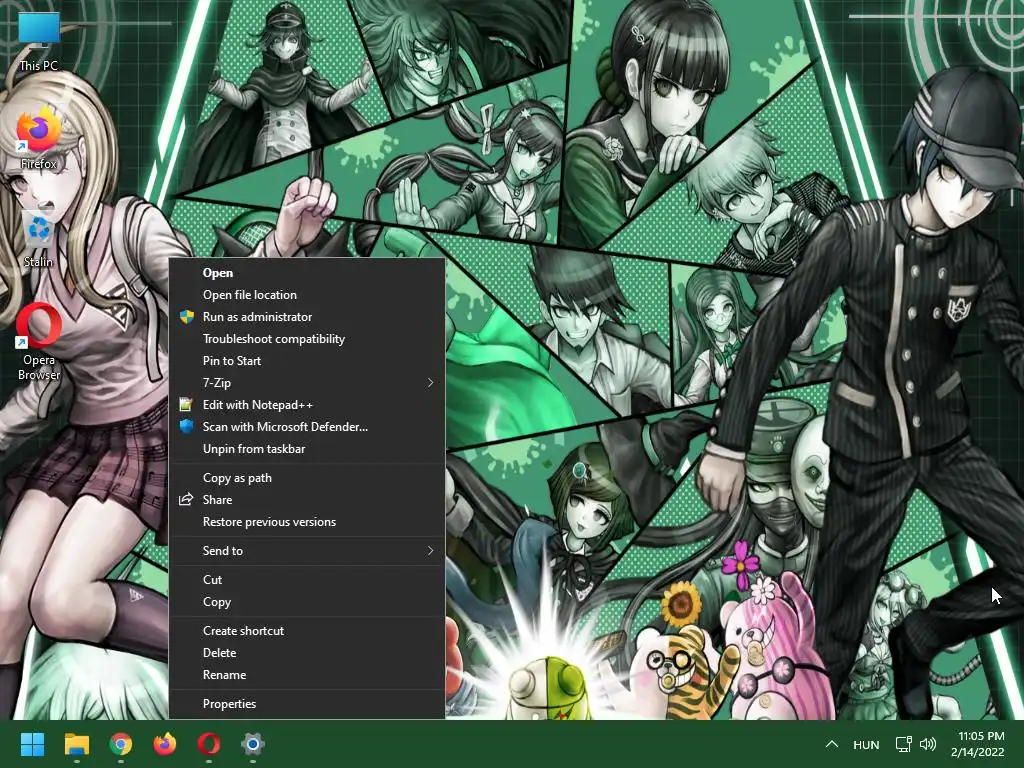1024x768 pixels.
Task: Open the clock and date flyout
Action: pyautogui.click(x=977, y=744)
